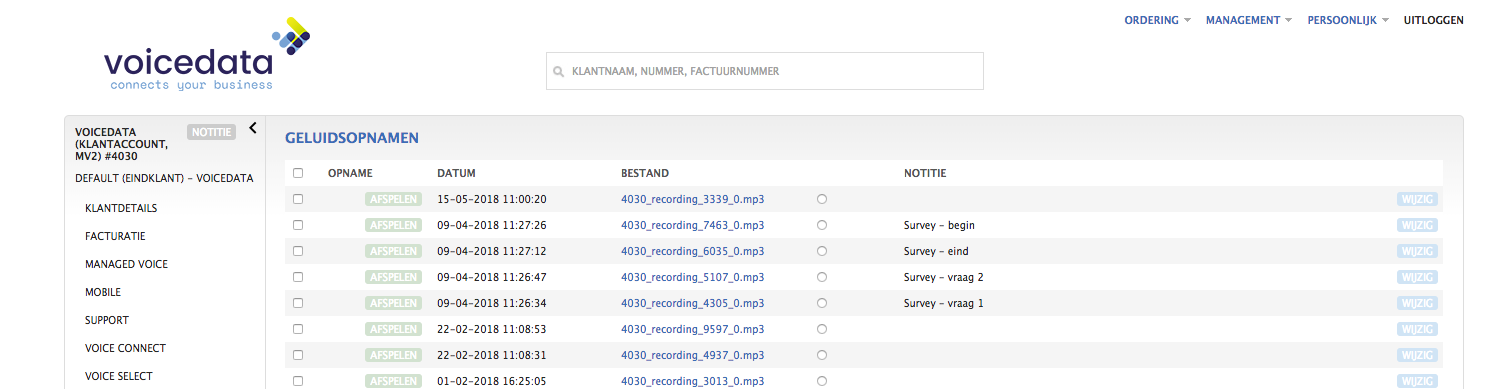Check the box for recording_3013 row
Viewport: 1485px width, 389px height.
pyautogui.click(x=298, y=381)
